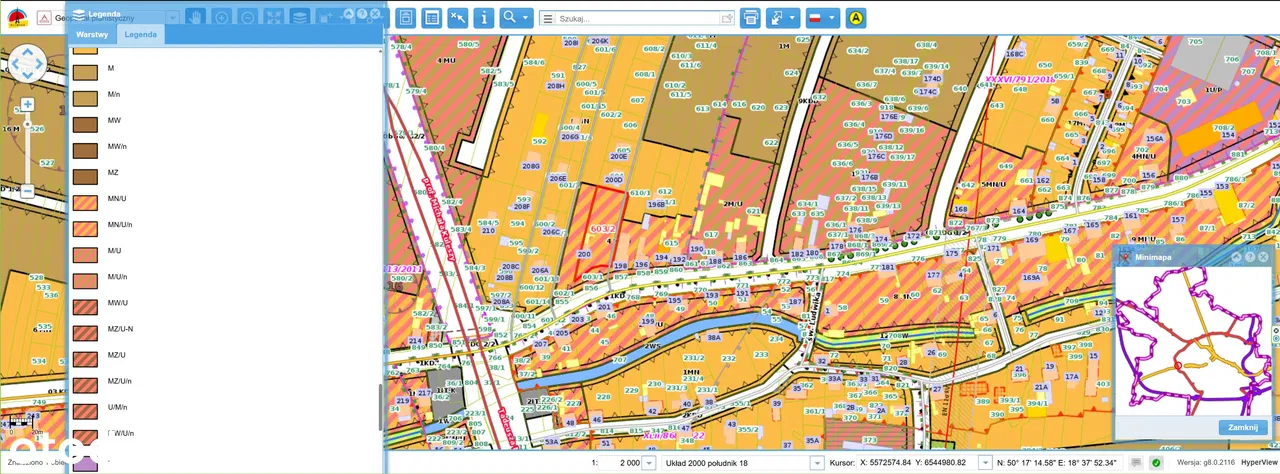
Task: Select the Legenda tab
Action: click(140, 34)
